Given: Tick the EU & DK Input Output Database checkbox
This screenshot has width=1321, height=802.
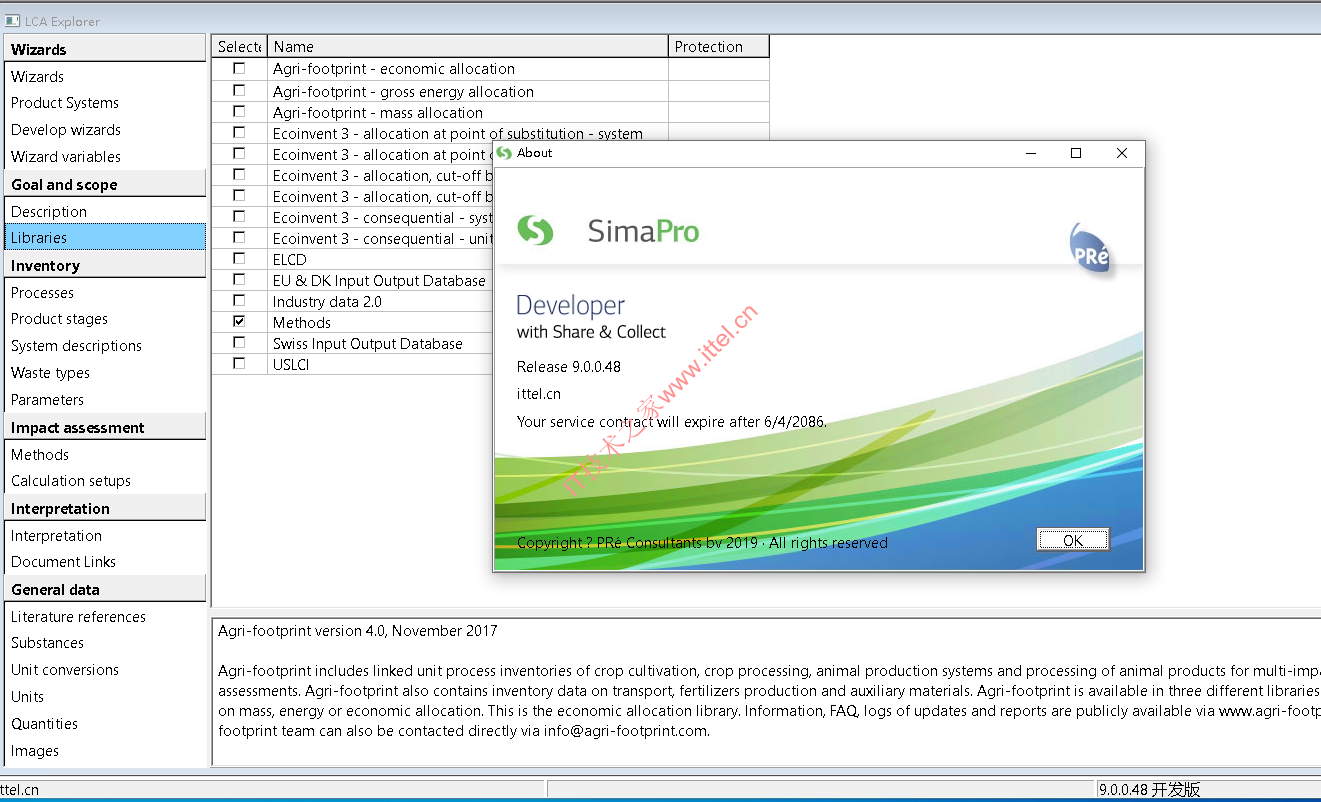Looking at the screenshot, I should (x=239, y=279).
